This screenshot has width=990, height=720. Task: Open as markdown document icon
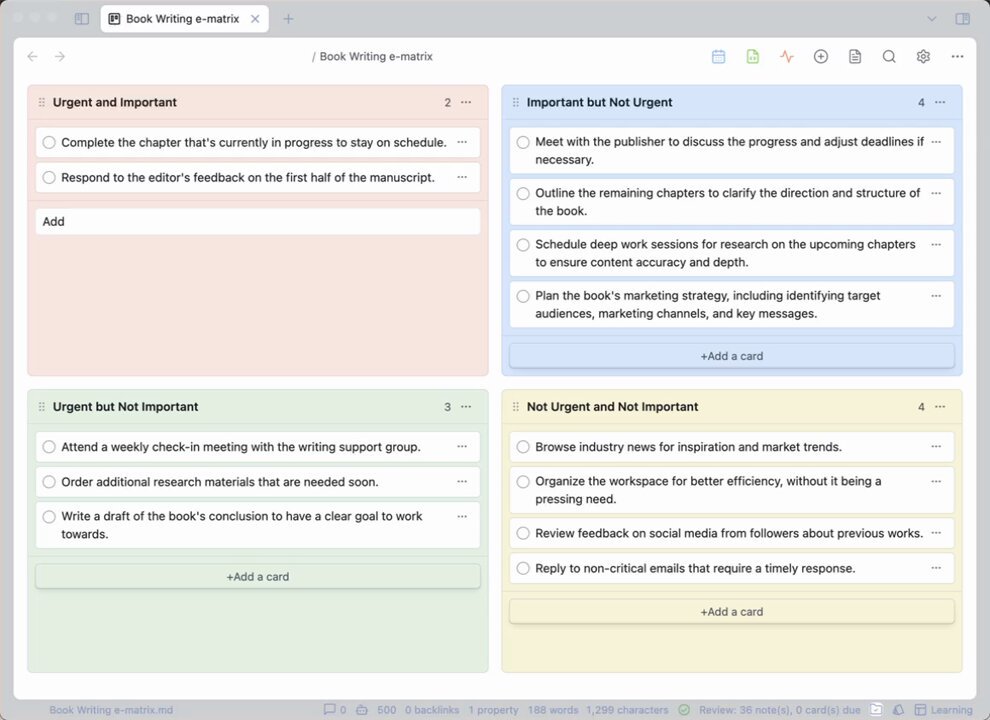[855, 56]
